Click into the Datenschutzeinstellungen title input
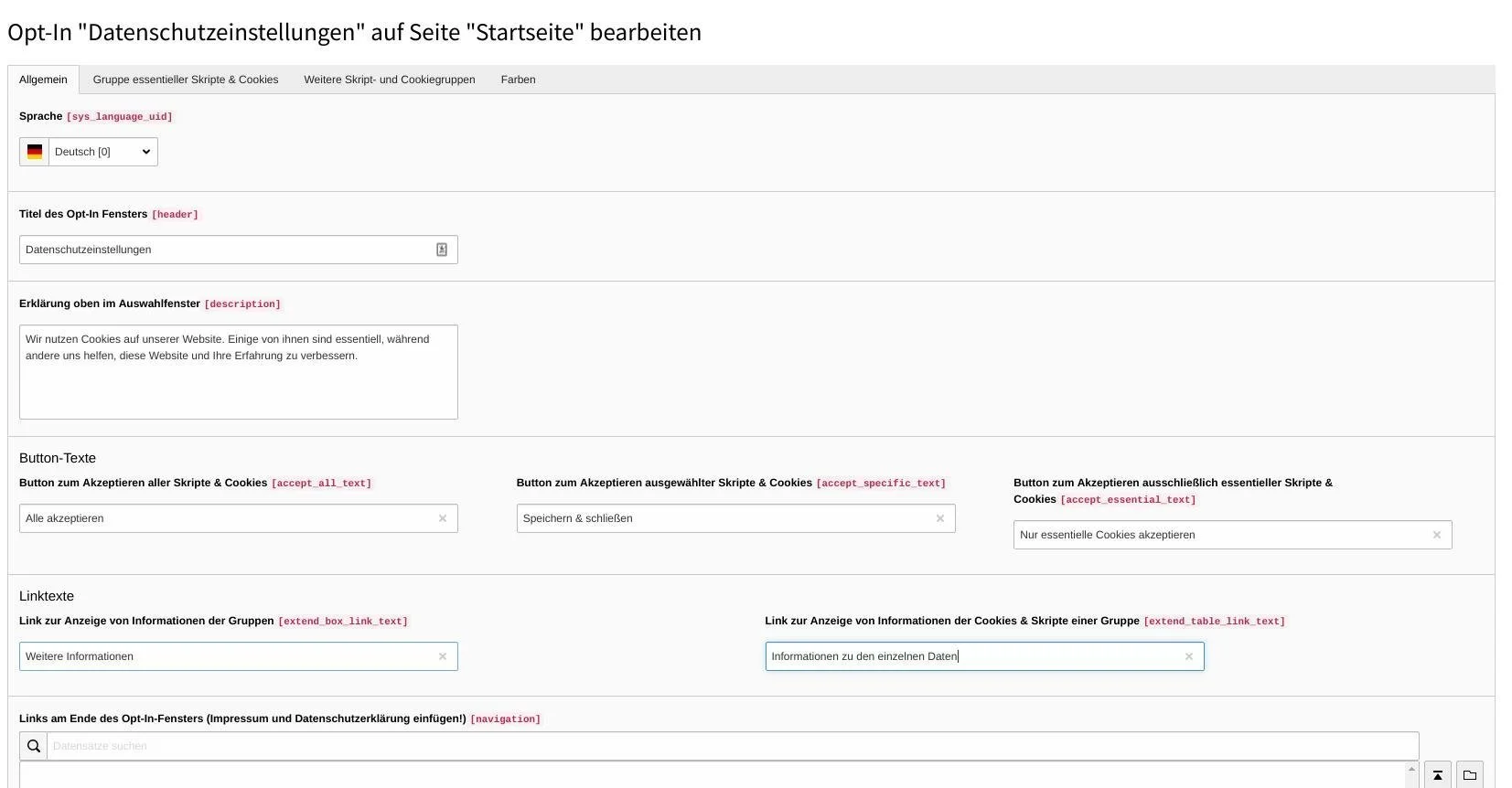 point(224,250)
